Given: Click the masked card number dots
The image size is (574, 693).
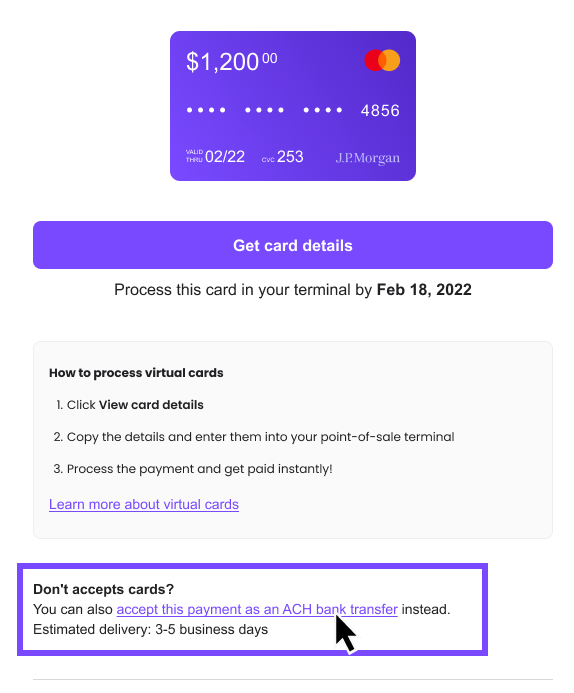Looking at the screenshot, I should pos(264,110).
